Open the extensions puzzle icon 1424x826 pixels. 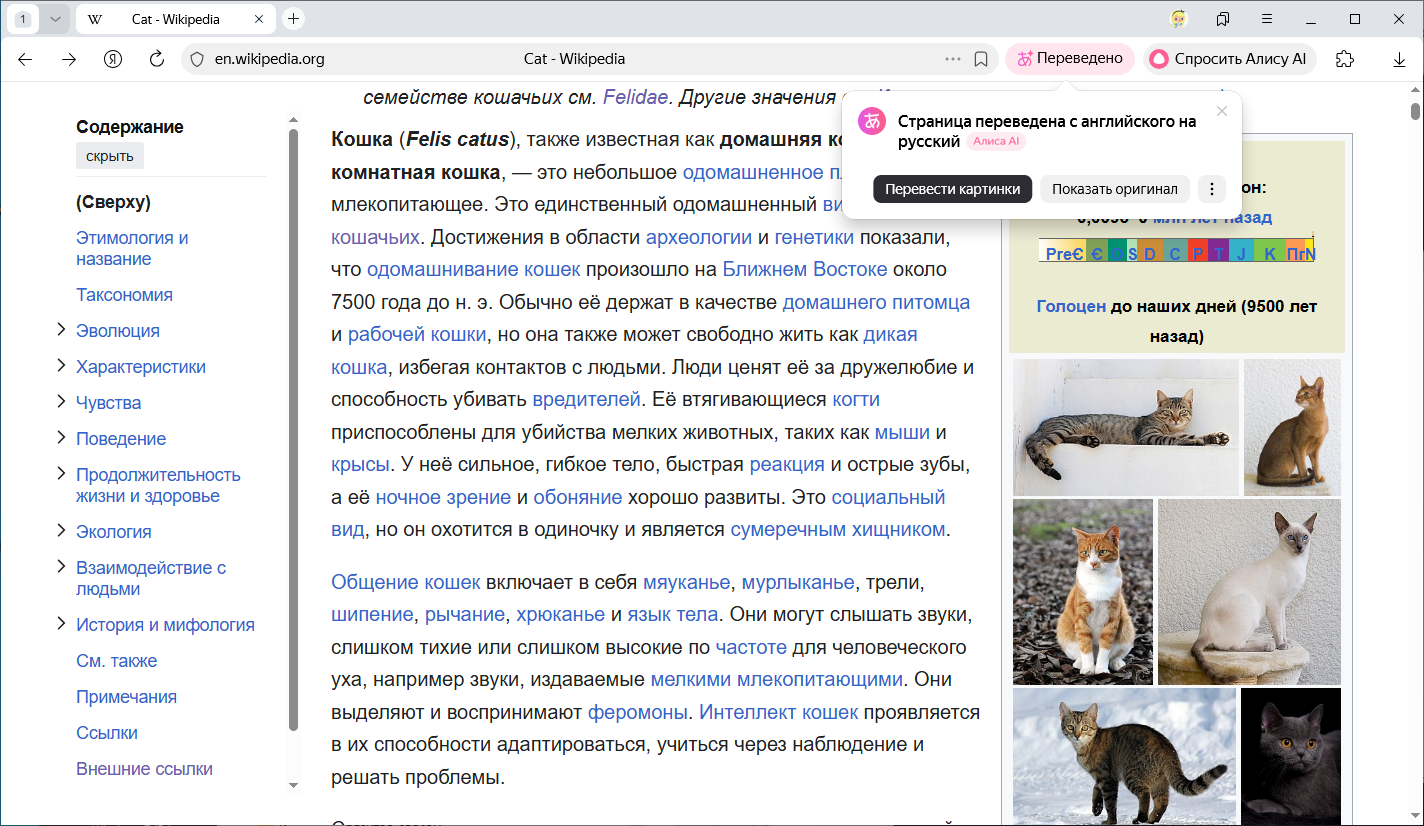pyautogui.click(x=1345, y=59)
